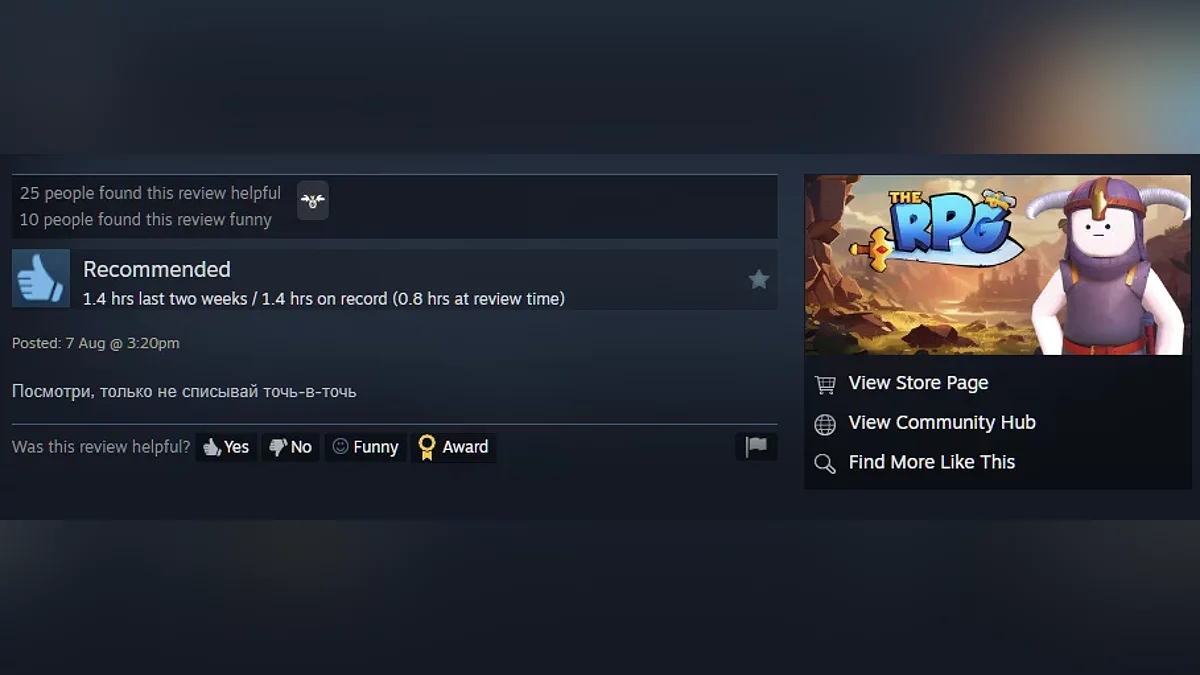Click the Recommended heading text

[x=157, y=269]
